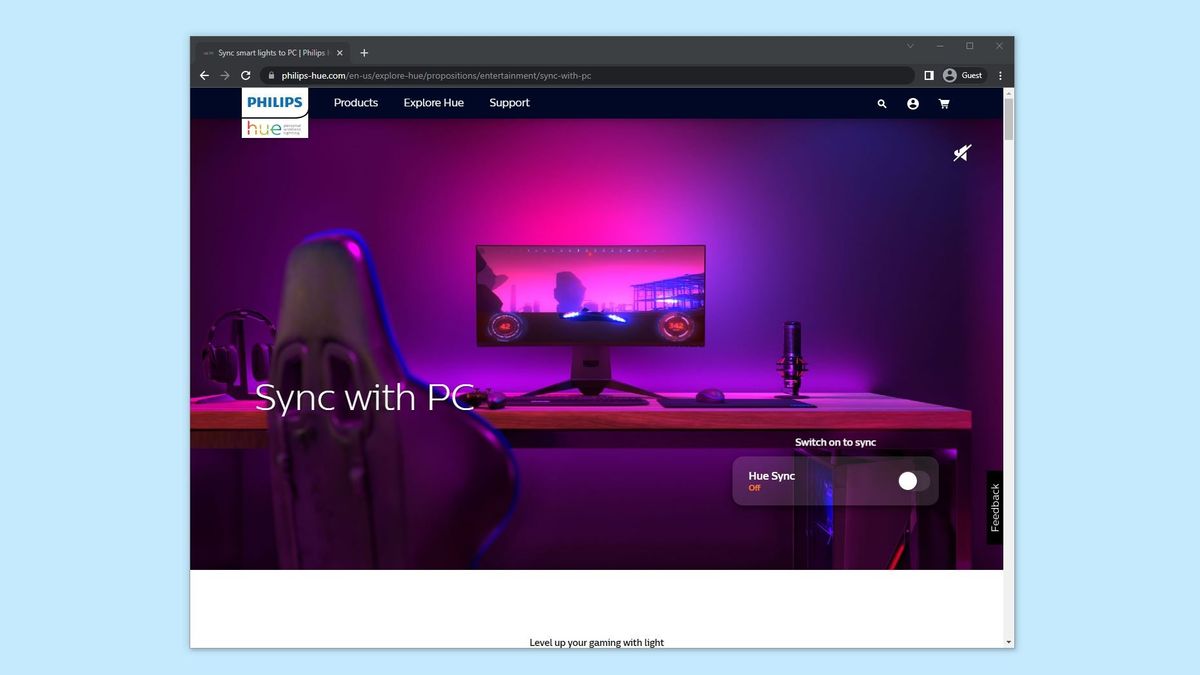Switch on the Hue Sync toggle
Screen dimensions: 1200x675
[x=907, y=481]
